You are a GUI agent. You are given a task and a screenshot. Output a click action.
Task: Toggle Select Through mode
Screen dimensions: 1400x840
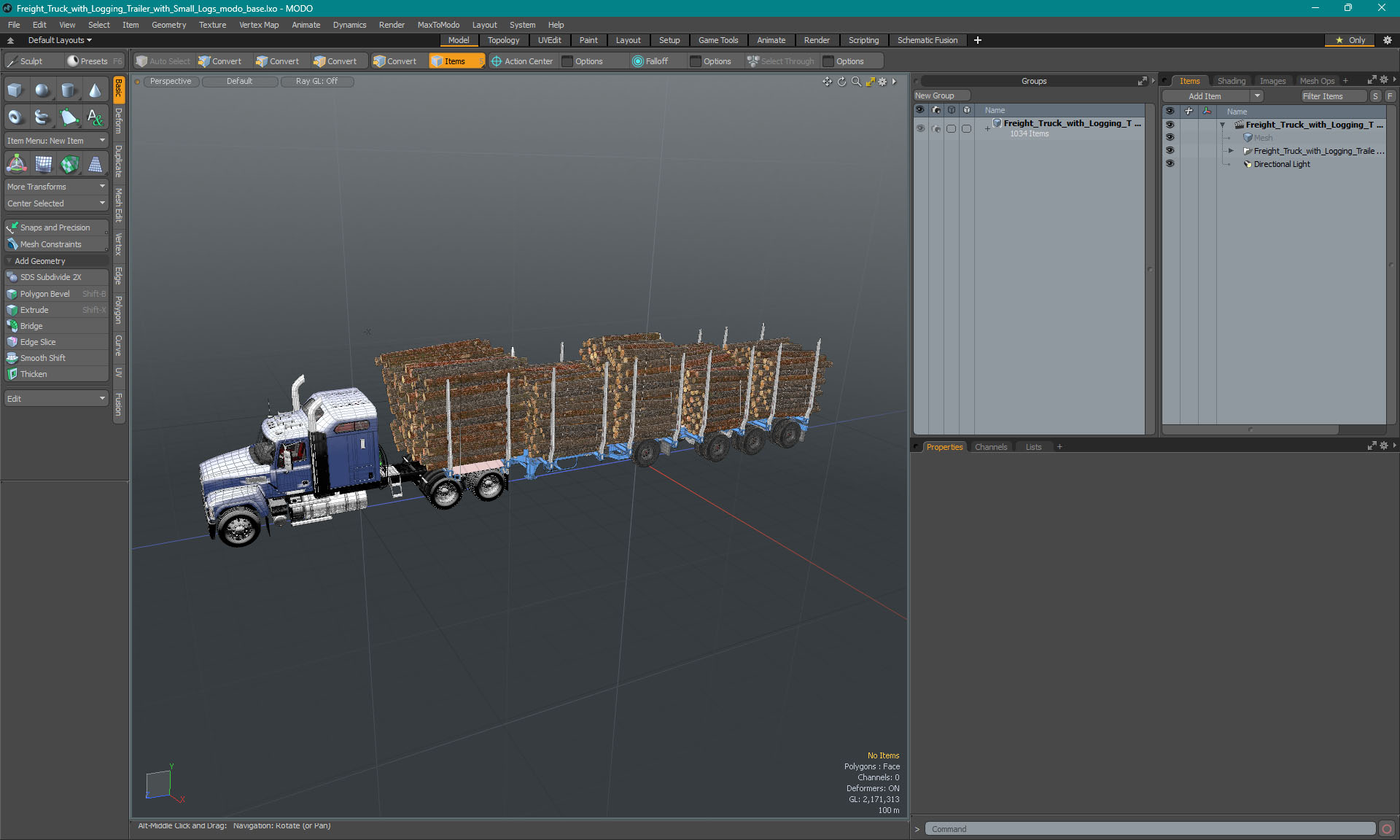click(x=780, y=61)
